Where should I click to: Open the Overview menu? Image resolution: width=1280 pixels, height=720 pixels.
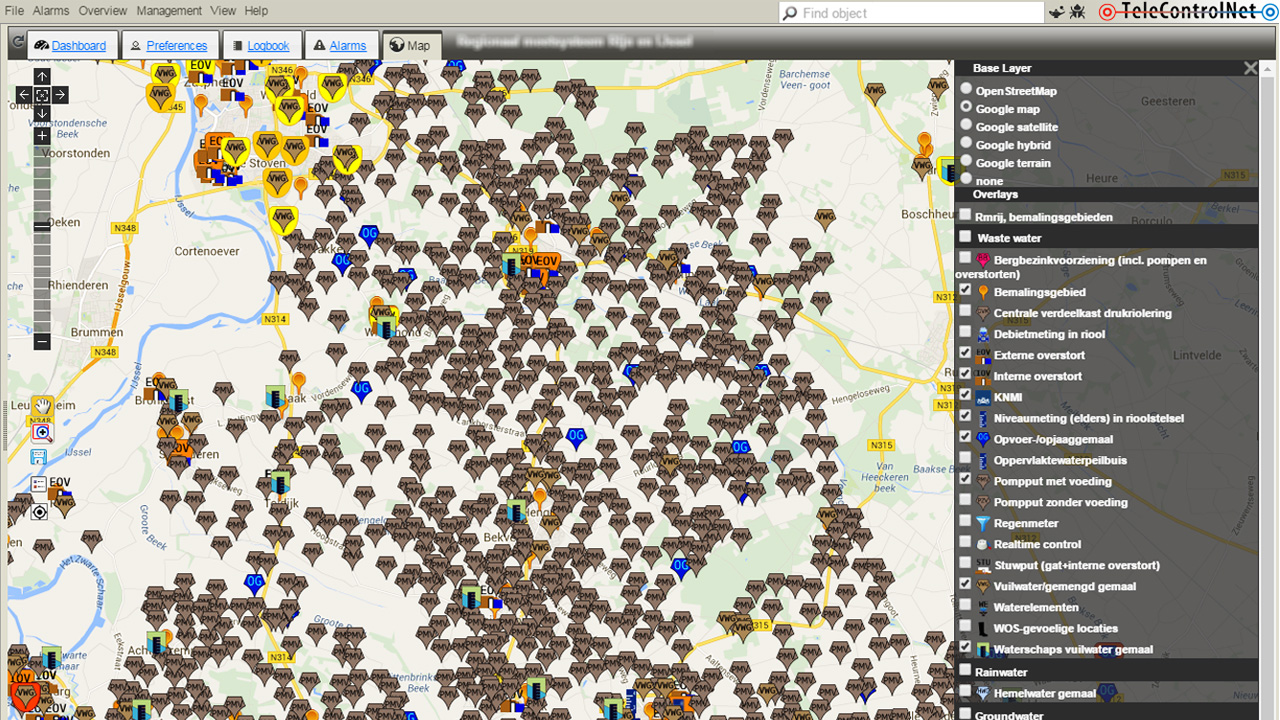tap(103, 11)
